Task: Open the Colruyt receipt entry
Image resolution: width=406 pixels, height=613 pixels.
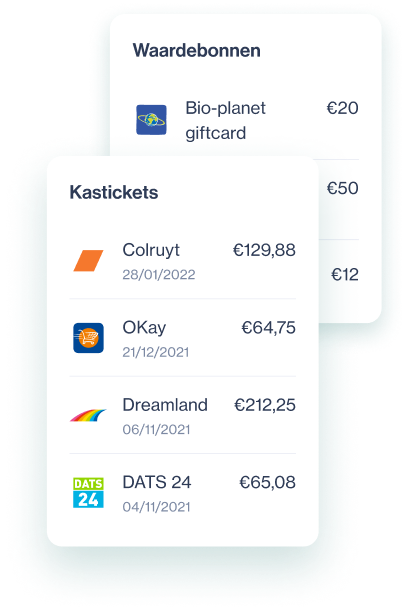Action: (182, 261)
